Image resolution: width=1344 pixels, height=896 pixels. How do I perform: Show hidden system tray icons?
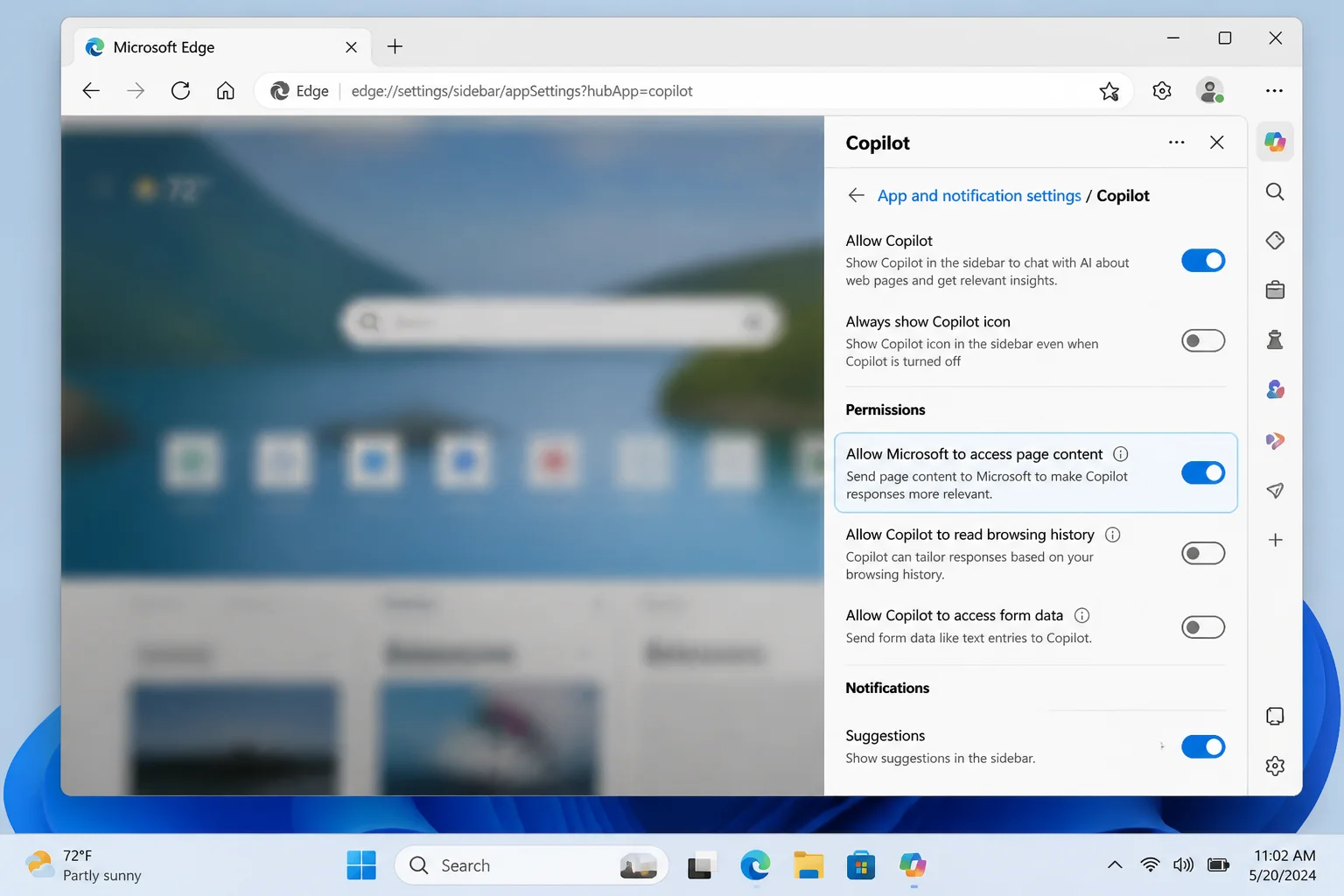(1115, 865)
